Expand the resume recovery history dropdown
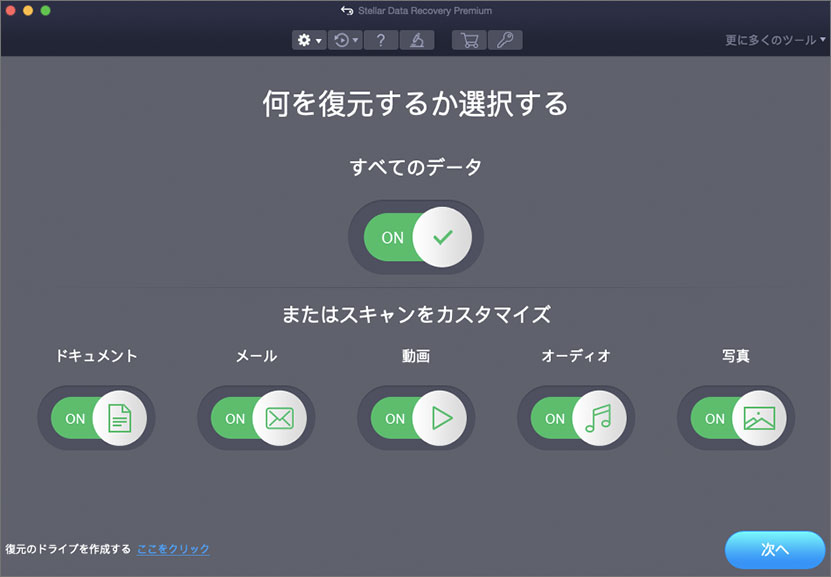Screen dimensions: 831x577 (345, 40)
